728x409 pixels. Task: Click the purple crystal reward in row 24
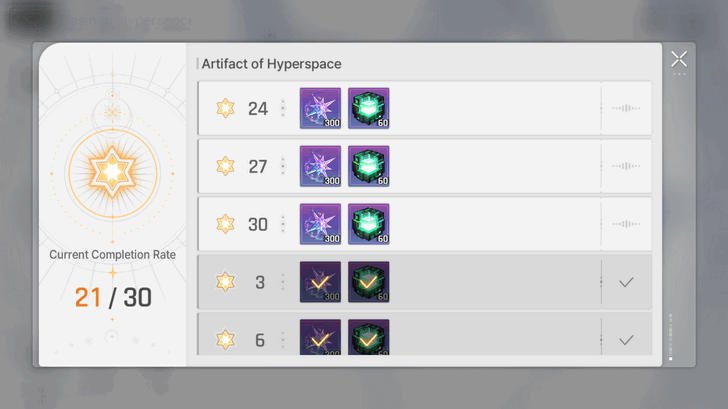(320, 108)
